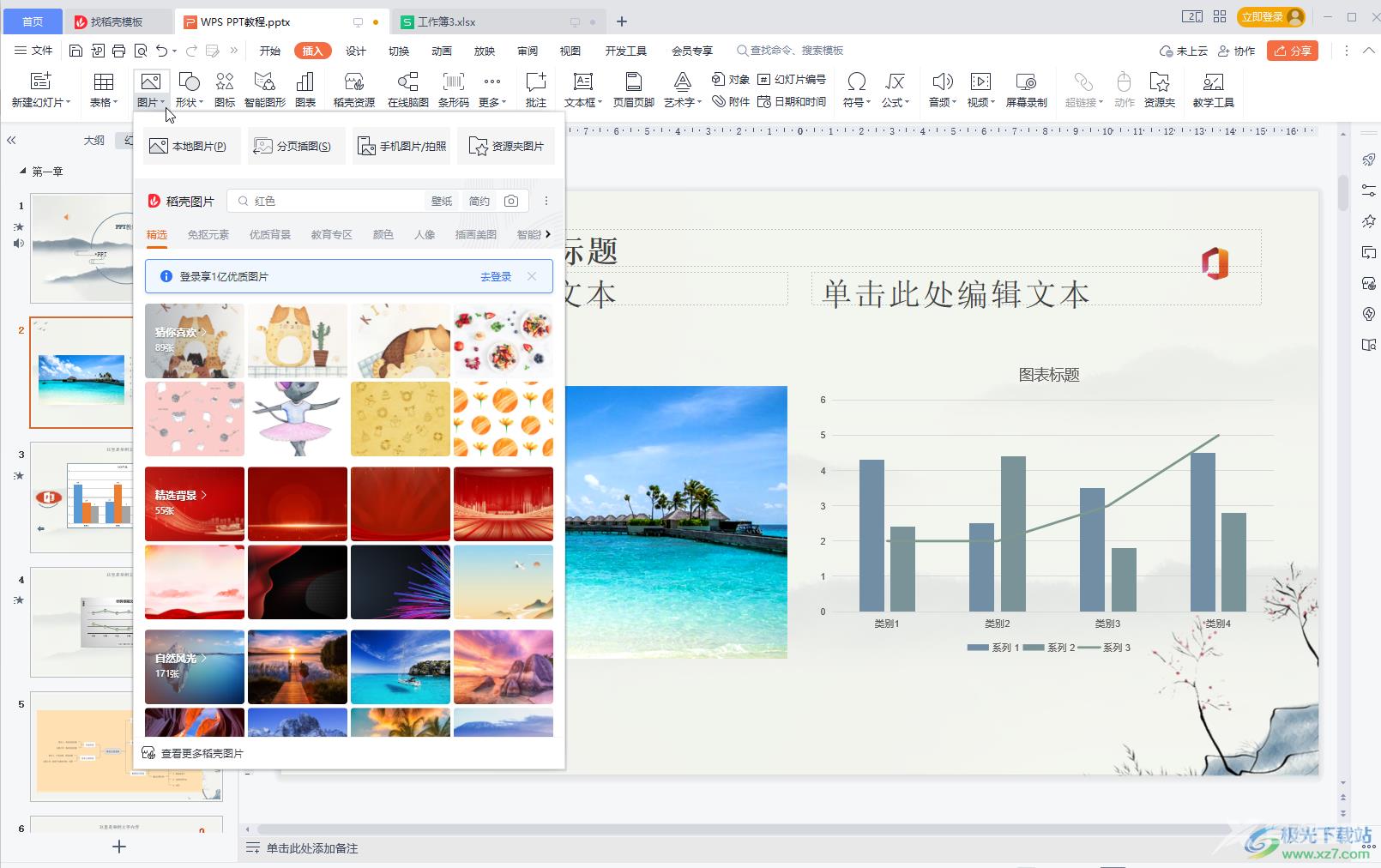The width and height of the screenshot is (1381, 868).
Task: Collapse the 第一章 section
Action: 23,172
